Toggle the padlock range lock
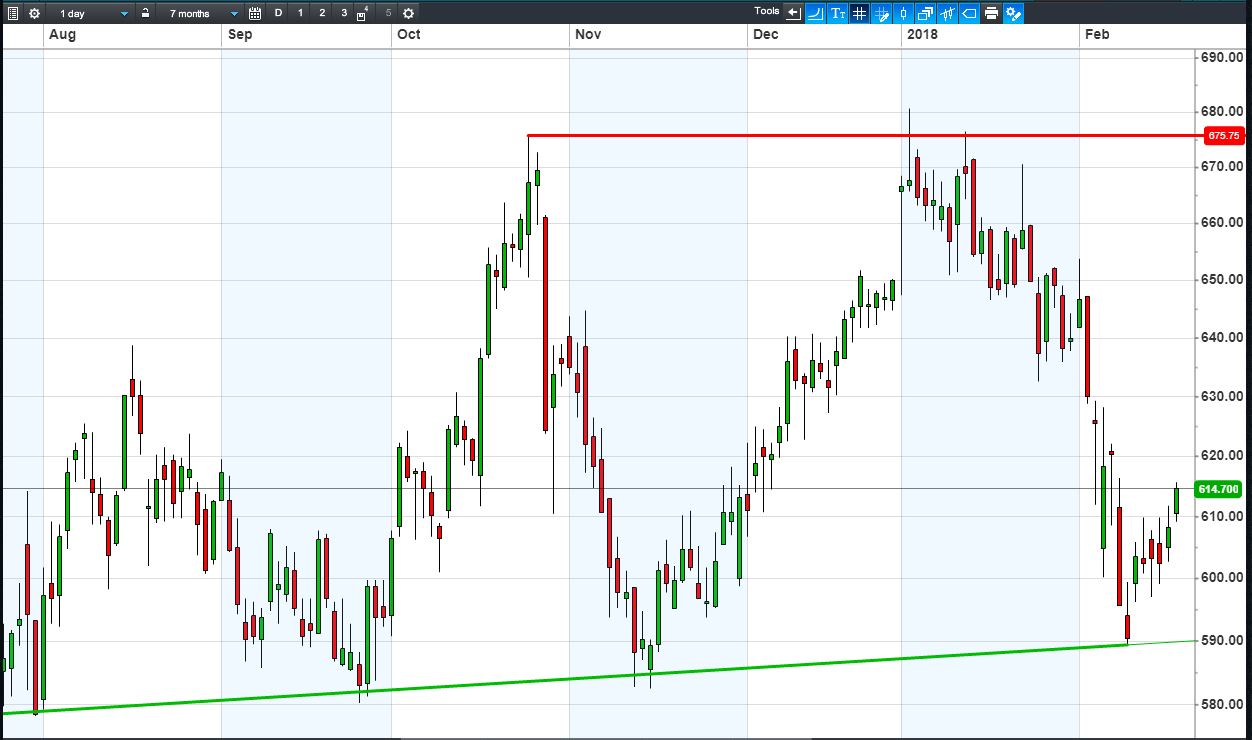Viewport: 1252px width, 740px height. point(146,13)
